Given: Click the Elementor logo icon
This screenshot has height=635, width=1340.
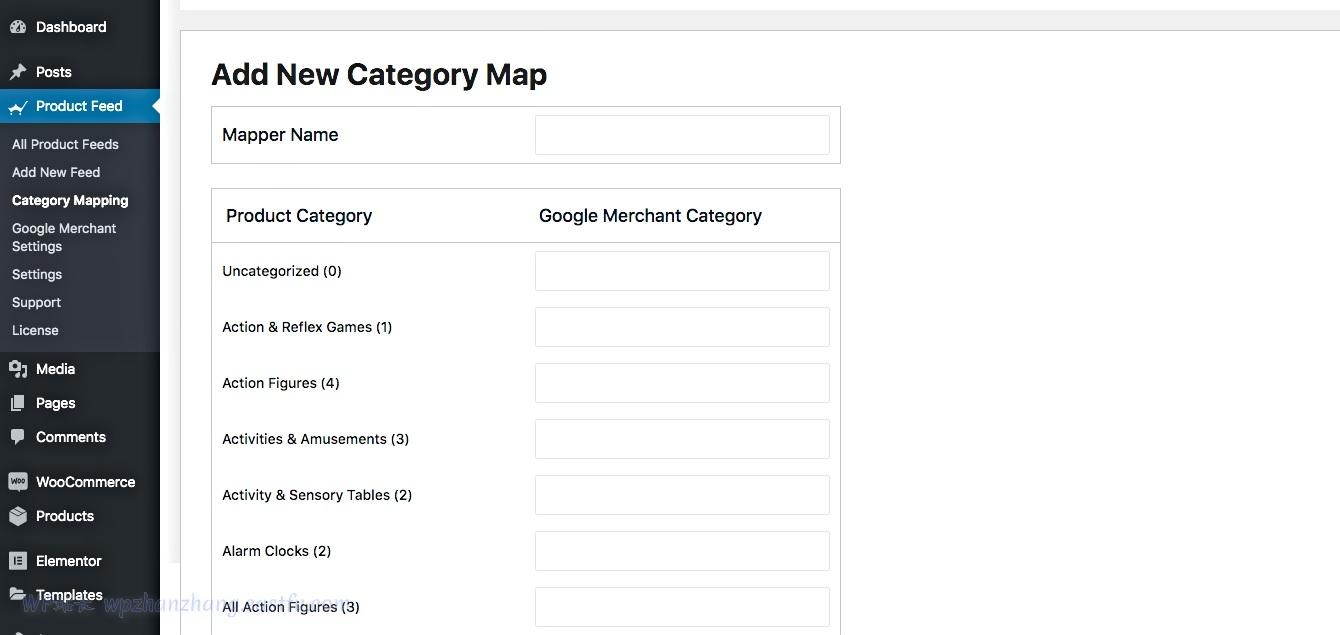Looking at the screenshot, I should [x=18, y=561].
